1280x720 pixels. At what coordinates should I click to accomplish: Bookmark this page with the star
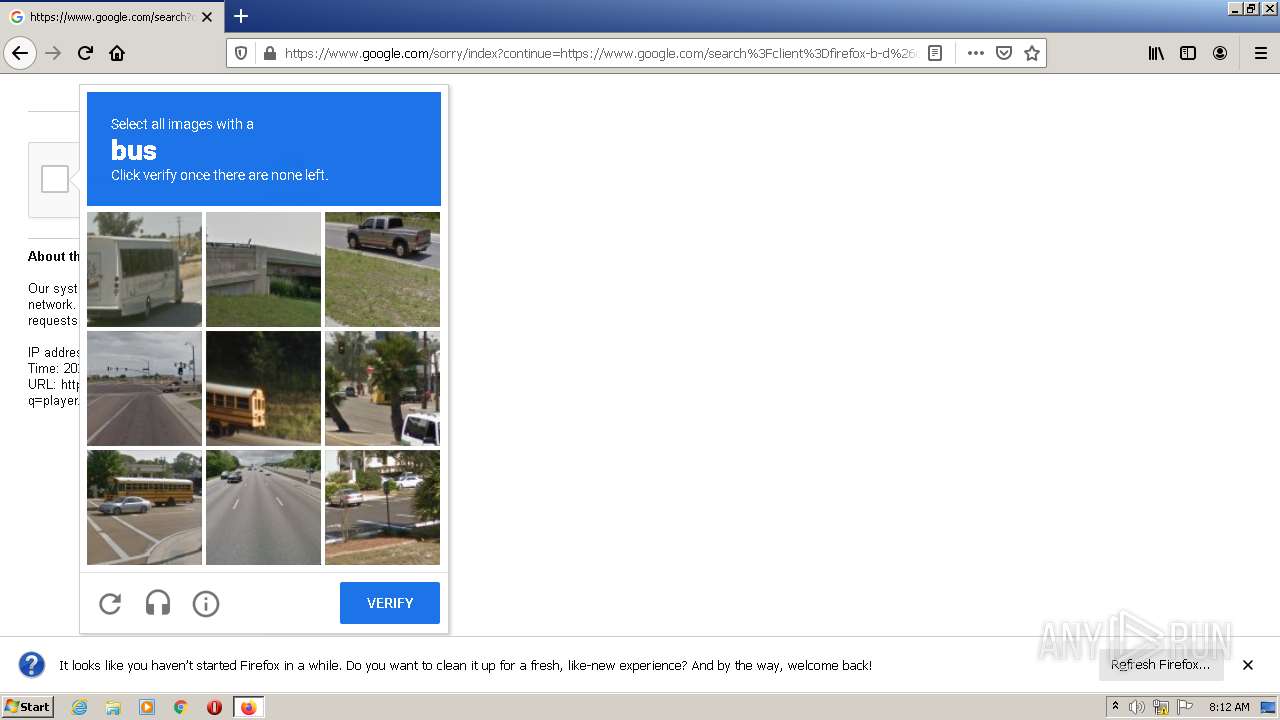pyautogui.click(x=1032, y=53)
